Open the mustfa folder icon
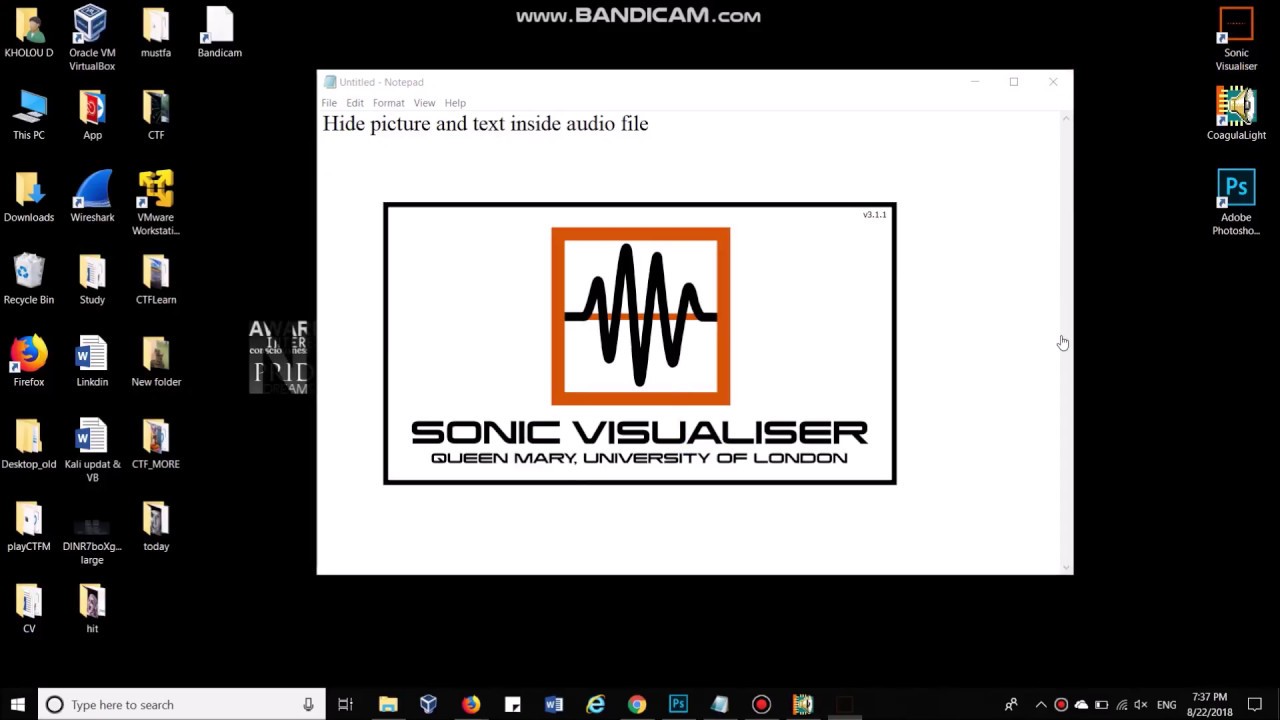This screenshot has height=720, width=1280. [x=156, y=33]
